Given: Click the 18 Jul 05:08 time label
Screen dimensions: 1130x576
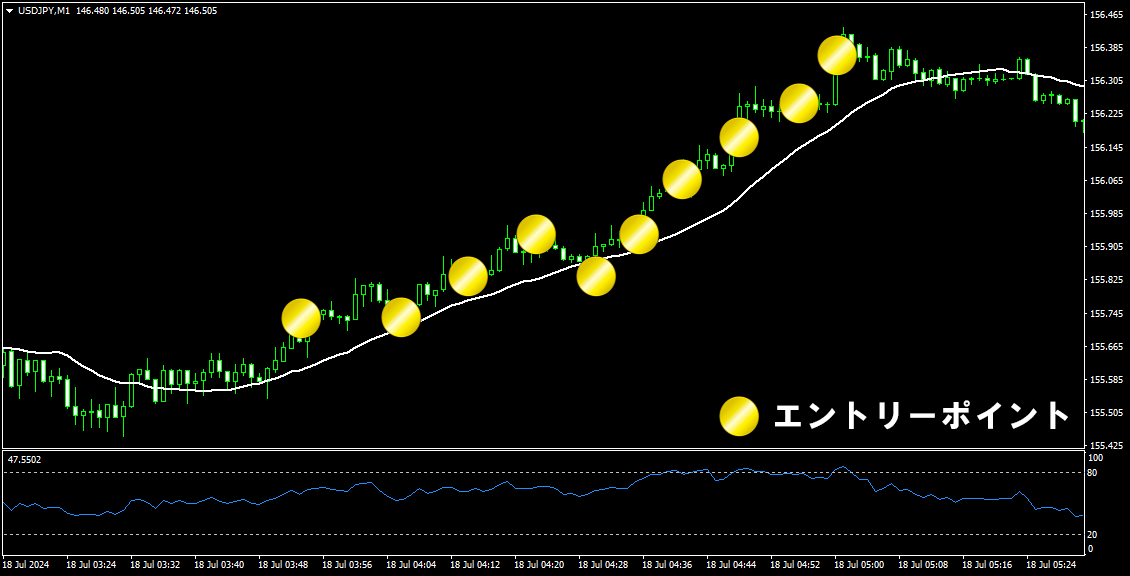Looking at the screenshot, I should click(925, 564).
